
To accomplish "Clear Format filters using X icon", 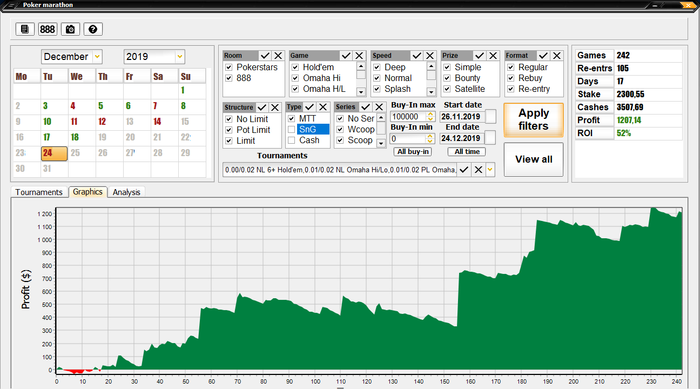I will (x=556, y=55).
